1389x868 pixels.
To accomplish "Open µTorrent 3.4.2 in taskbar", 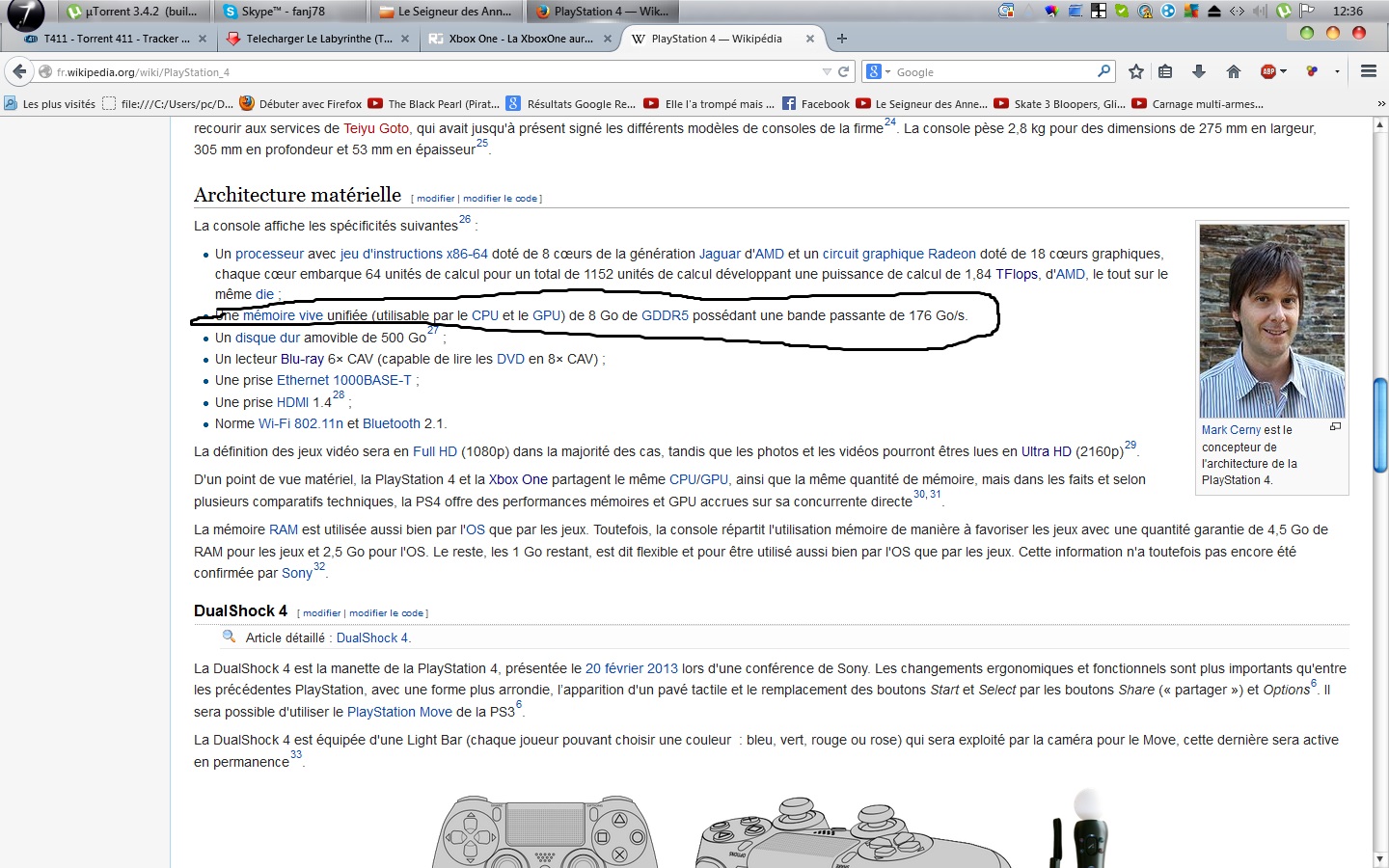I will [x=136, y=12].
